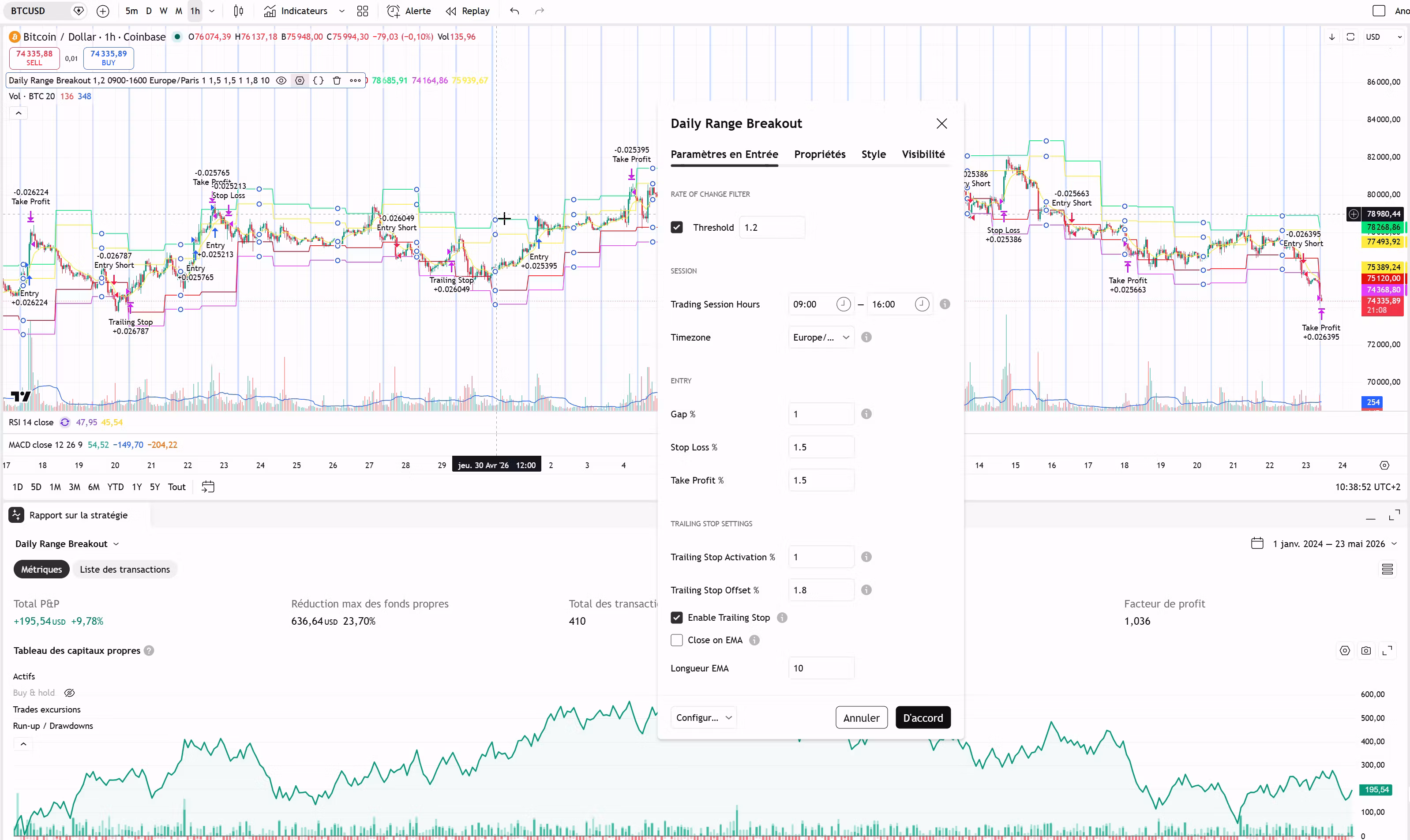Undo last chart action
The height and width of the screenshot is (840, 1410).
514,11
